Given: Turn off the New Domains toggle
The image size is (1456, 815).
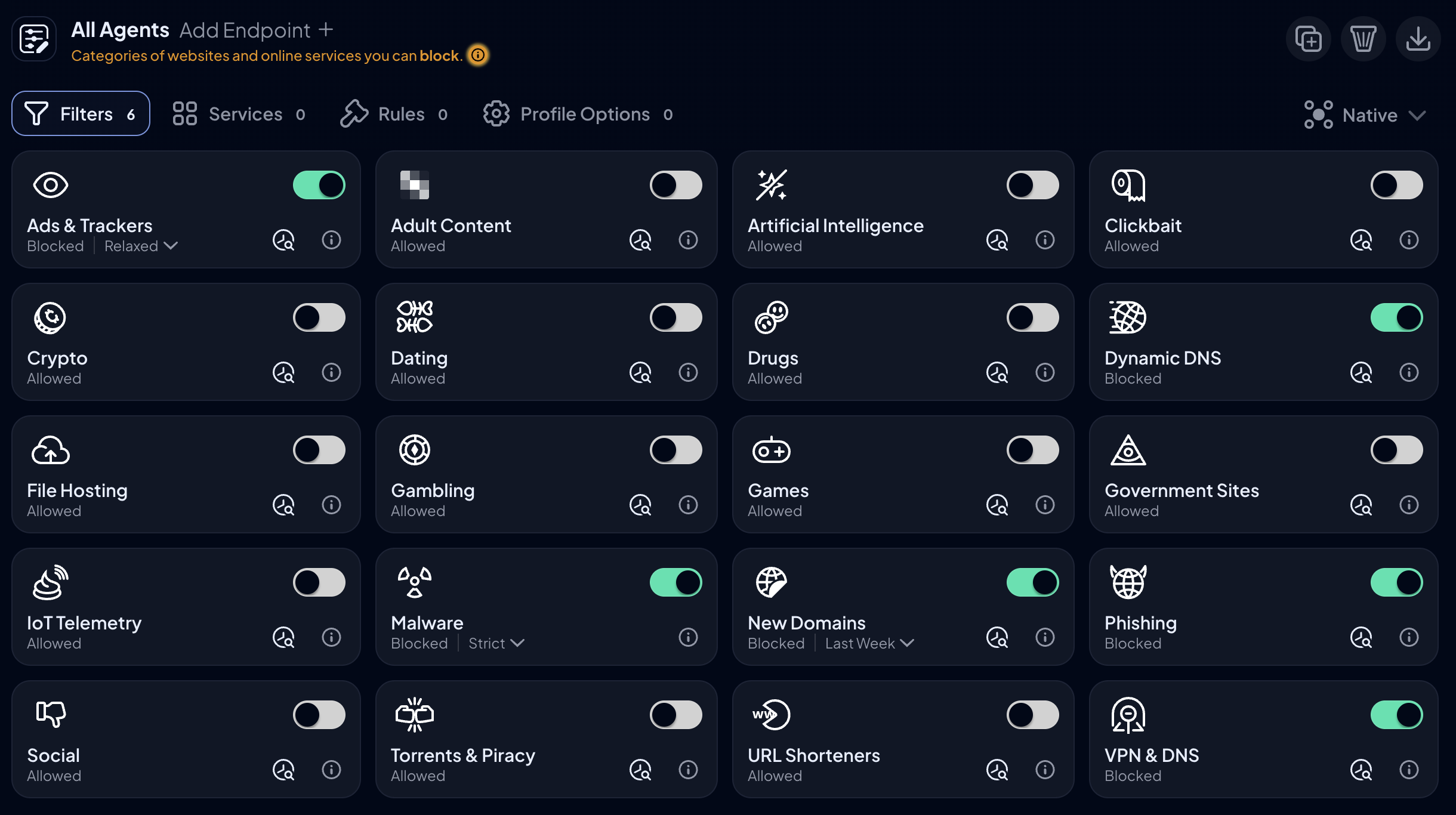Looking at the screenshot, I should (1033, 582).
